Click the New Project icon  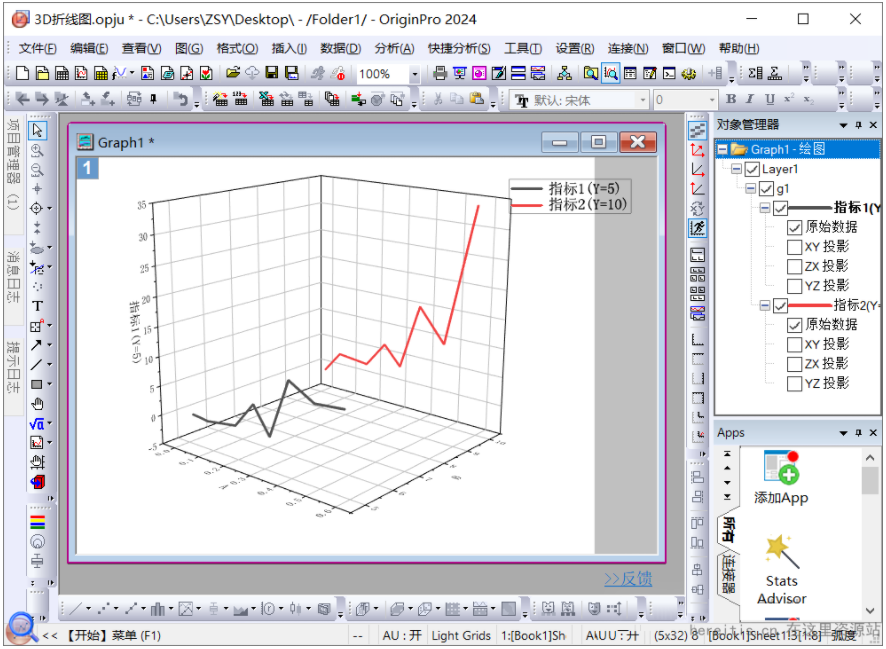(23, 73)
